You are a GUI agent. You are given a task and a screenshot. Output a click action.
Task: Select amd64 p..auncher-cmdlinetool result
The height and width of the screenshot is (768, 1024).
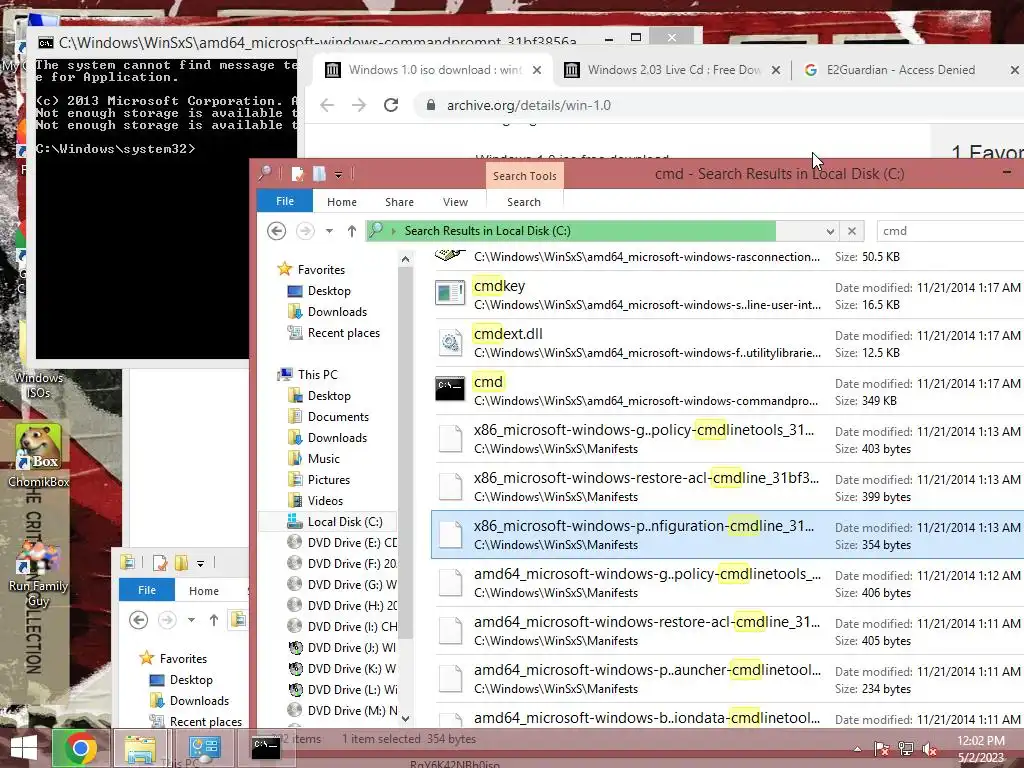point(729,679)
